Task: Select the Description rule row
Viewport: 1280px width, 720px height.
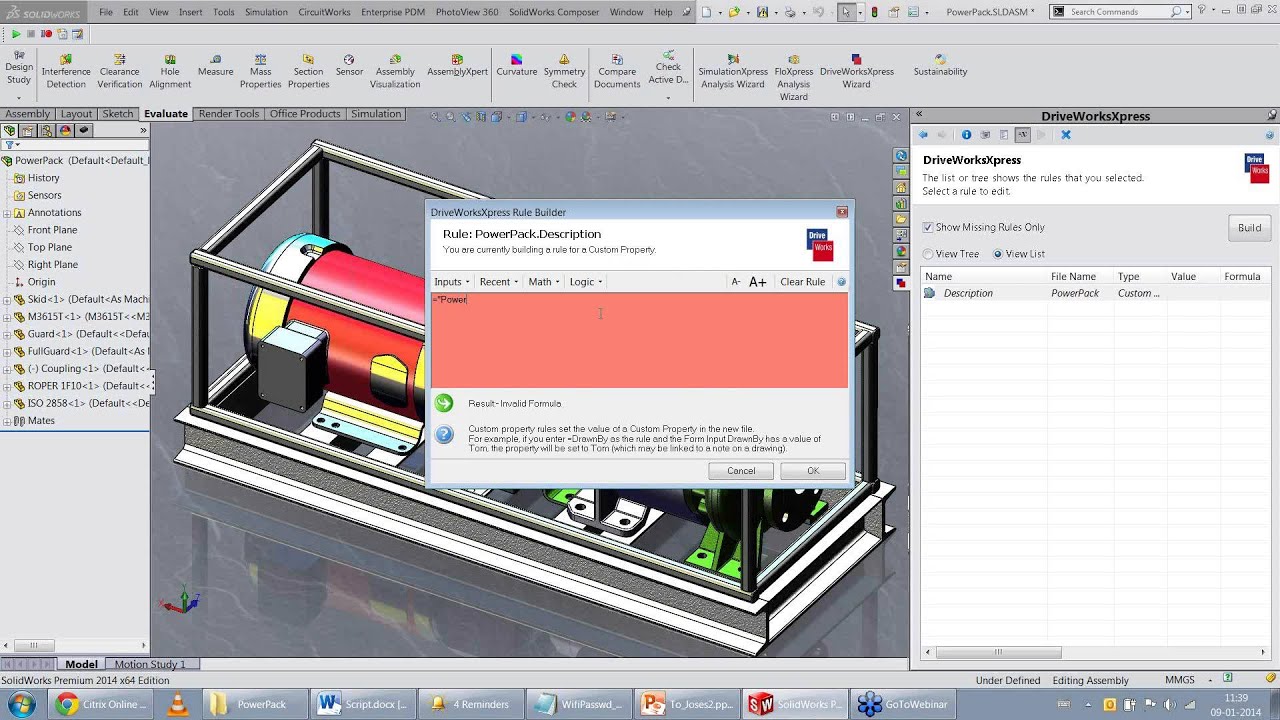Action: (1096, 293)
